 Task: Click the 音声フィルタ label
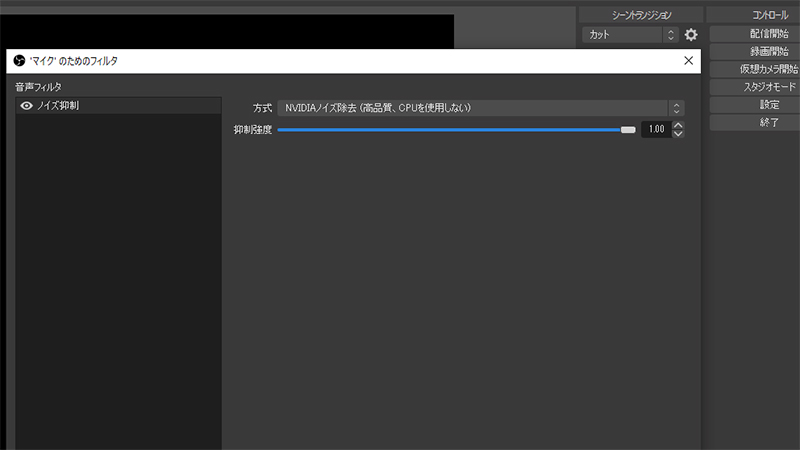tap(38, 87)
